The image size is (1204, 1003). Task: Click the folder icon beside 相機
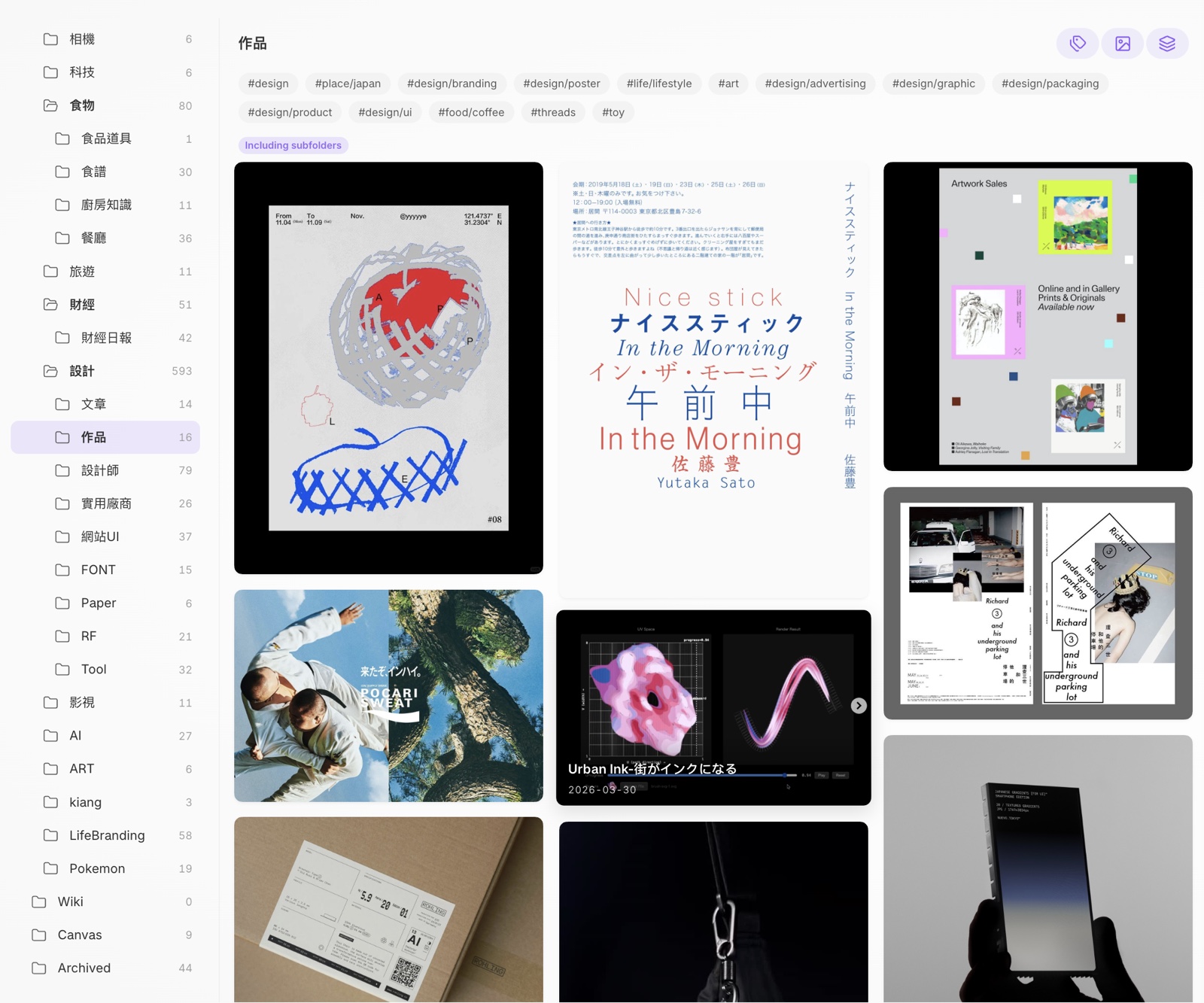click(x=50, y=39)
